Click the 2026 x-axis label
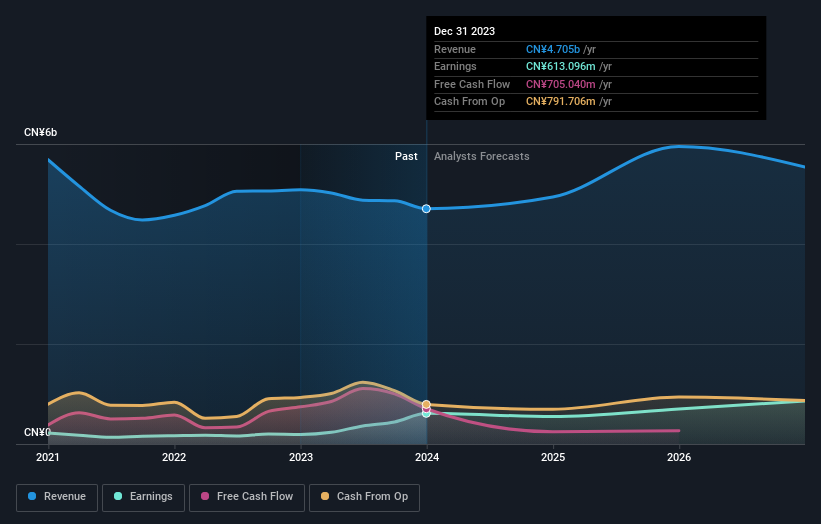Image resolution: width=821 pixels, height=524 pixels. pos(679,458)
